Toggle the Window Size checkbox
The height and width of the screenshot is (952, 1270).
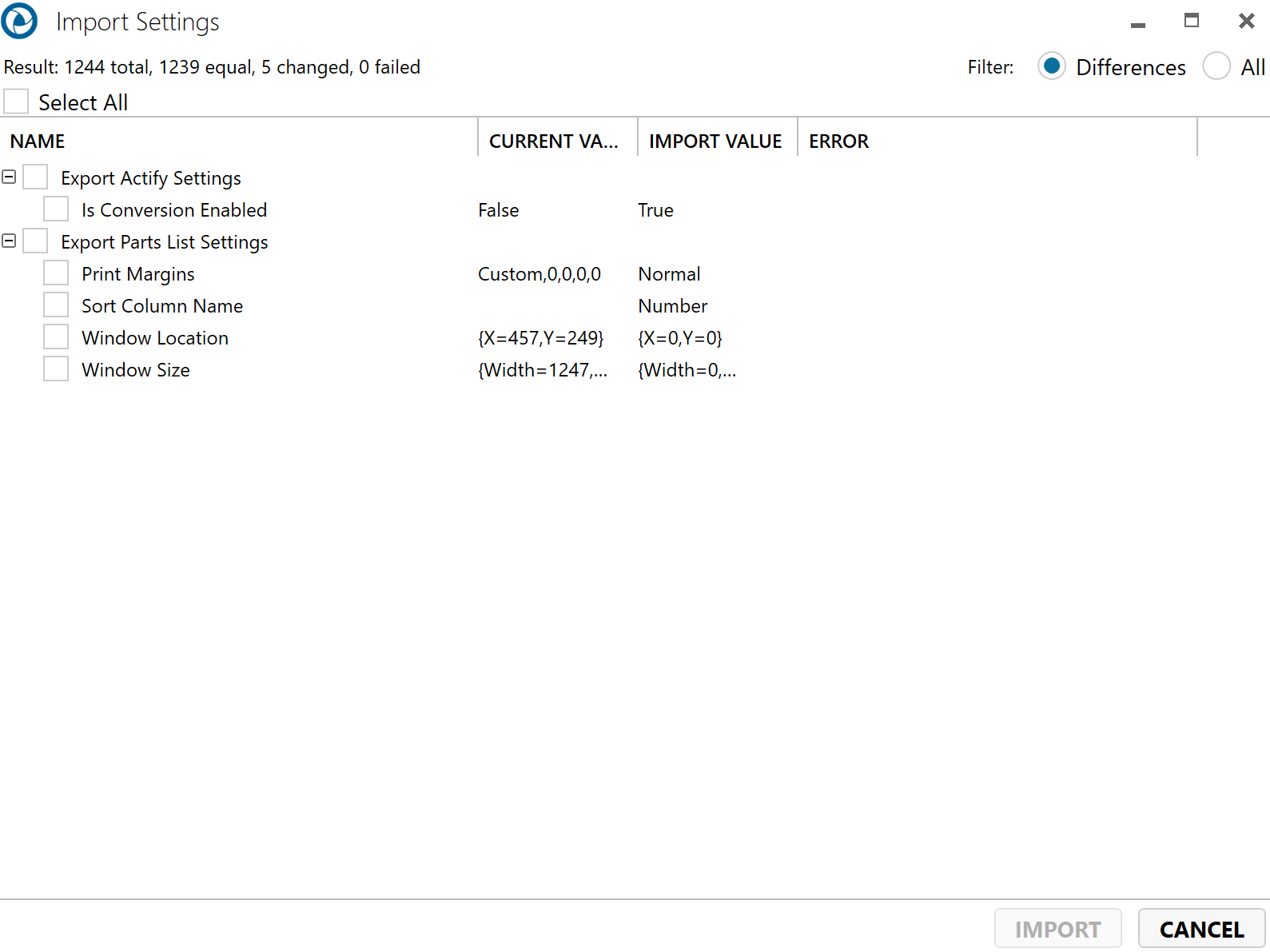tap(56, 369)
